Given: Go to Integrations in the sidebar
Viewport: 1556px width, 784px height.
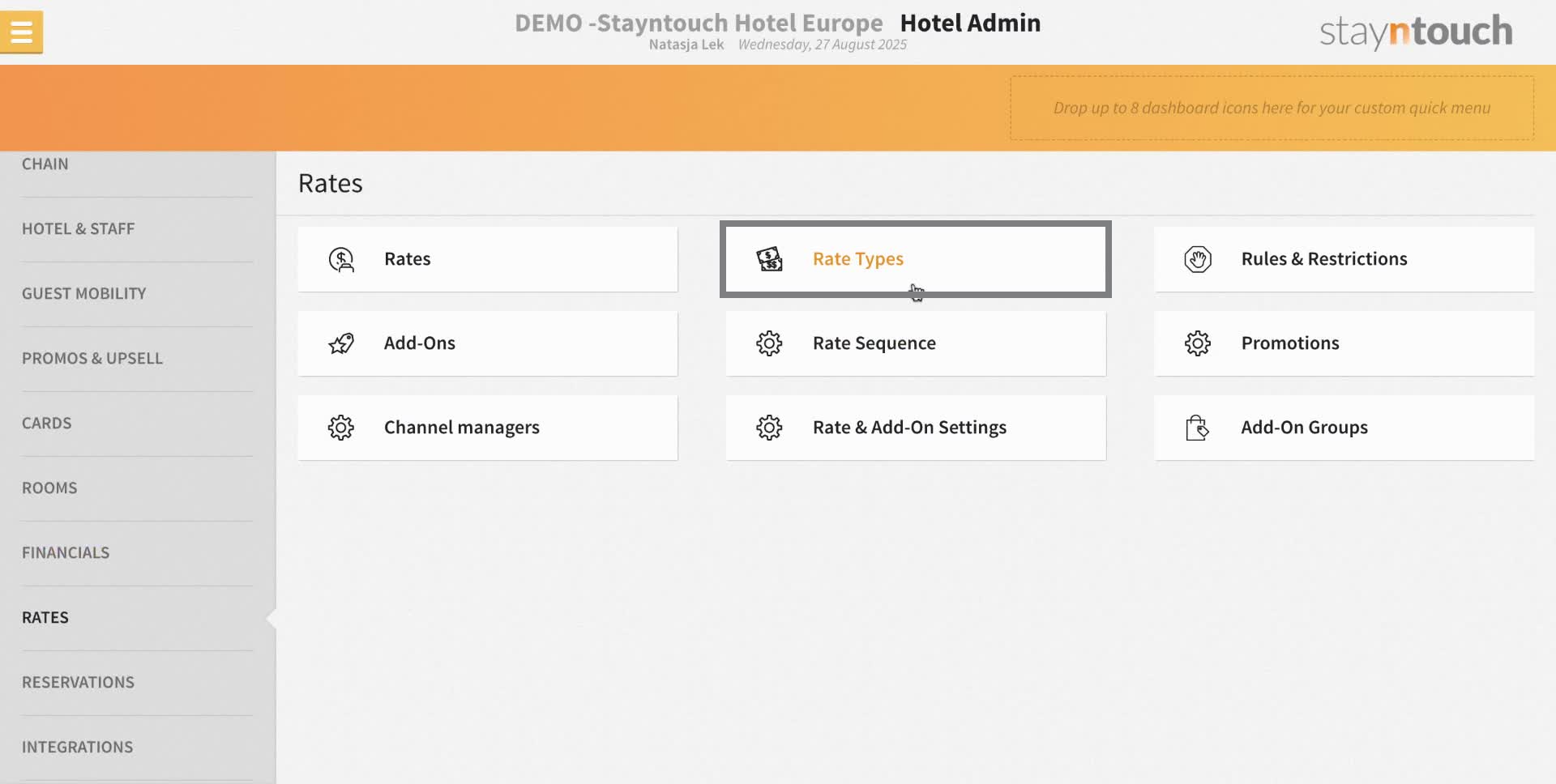Looking at the screenshot, I should (78, 748).
